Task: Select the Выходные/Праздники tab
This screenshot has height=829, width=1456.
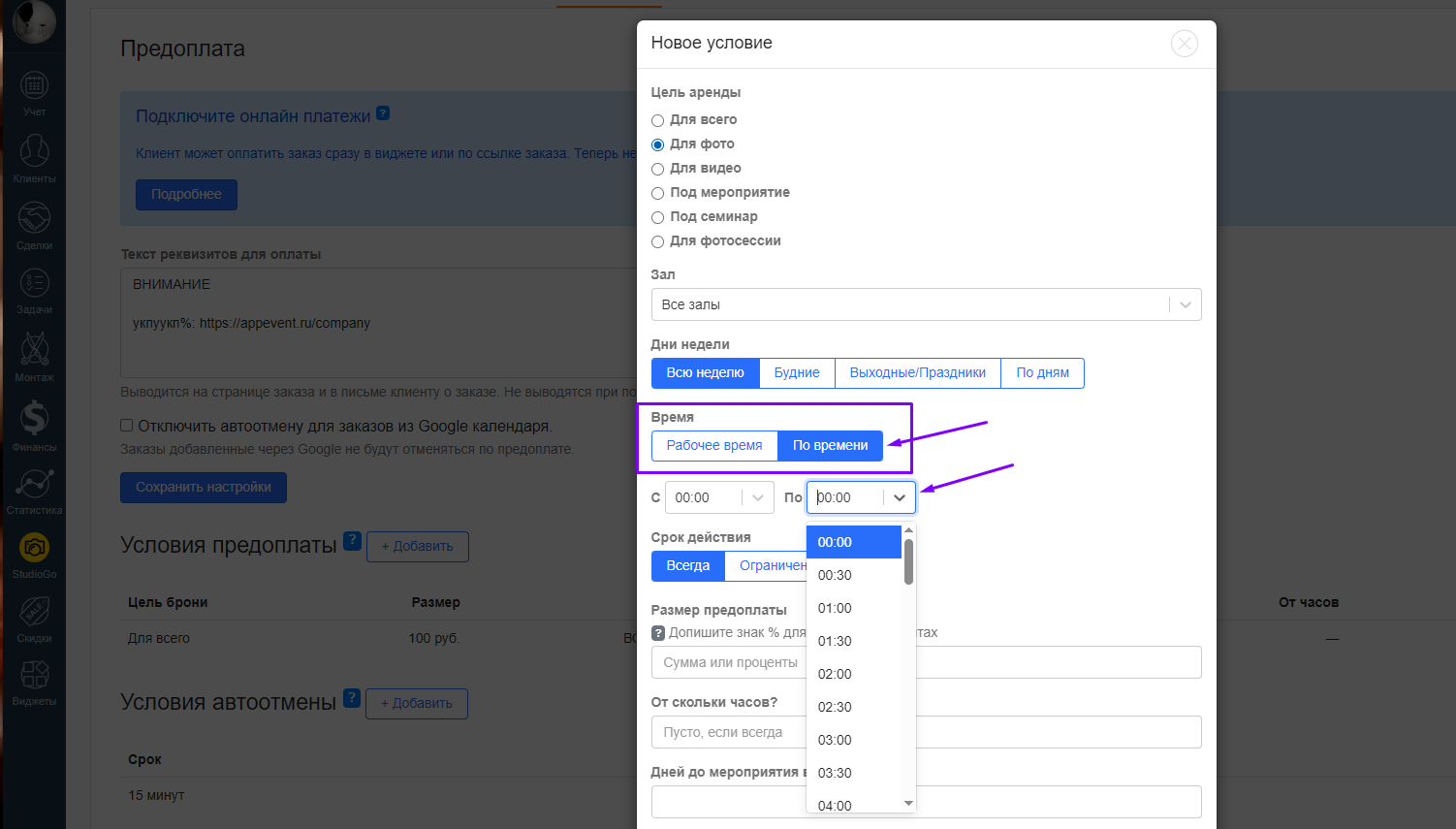Action: pyautogui.click(x=917, y=373)
